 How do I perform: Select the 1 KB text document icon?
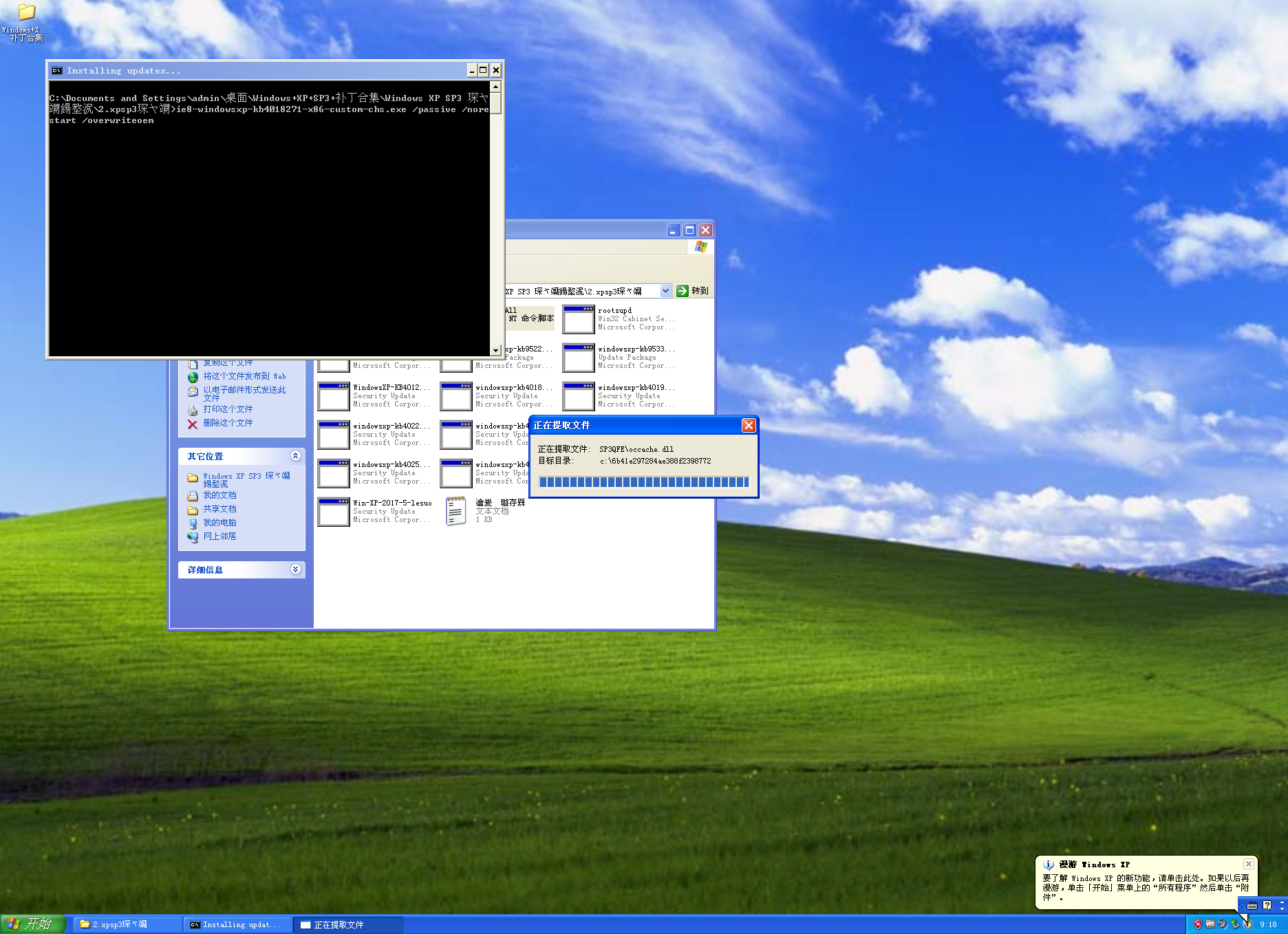(x=455, y=512)
